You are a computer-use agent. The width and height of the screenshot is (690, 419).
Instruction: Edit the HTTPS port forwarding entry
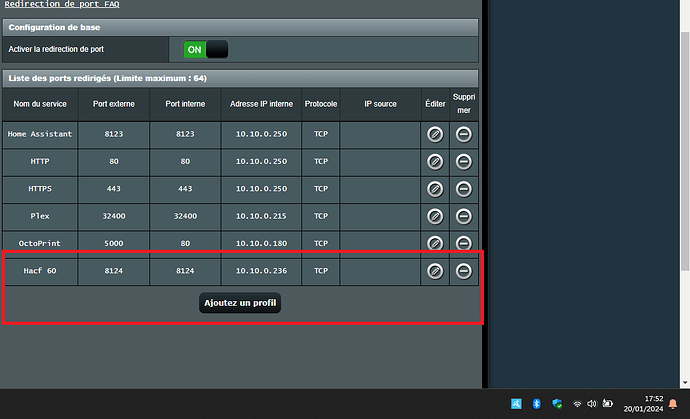click(435, 189)
